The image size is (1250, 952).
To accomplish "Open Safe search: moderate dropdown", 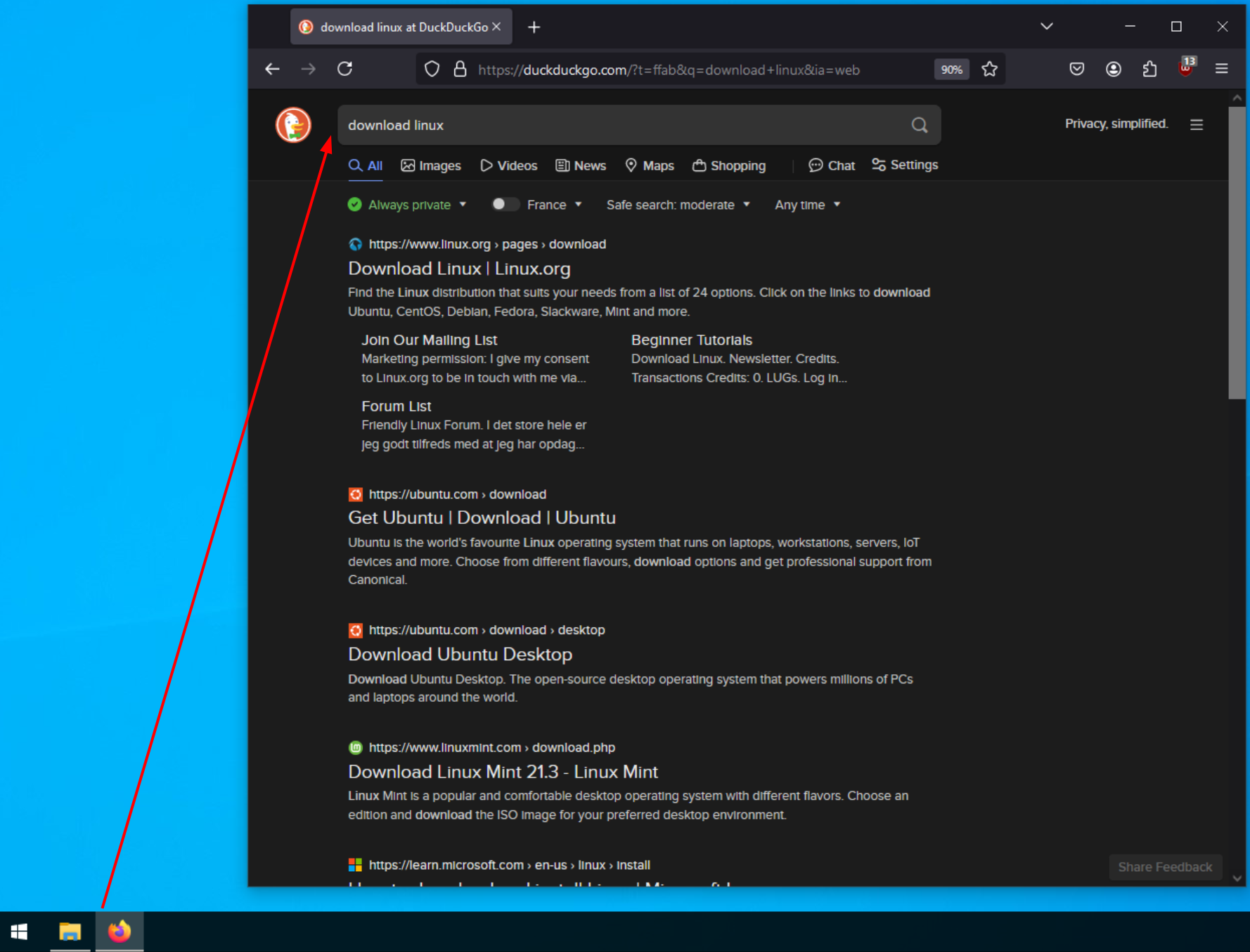I will click(678, 205).
